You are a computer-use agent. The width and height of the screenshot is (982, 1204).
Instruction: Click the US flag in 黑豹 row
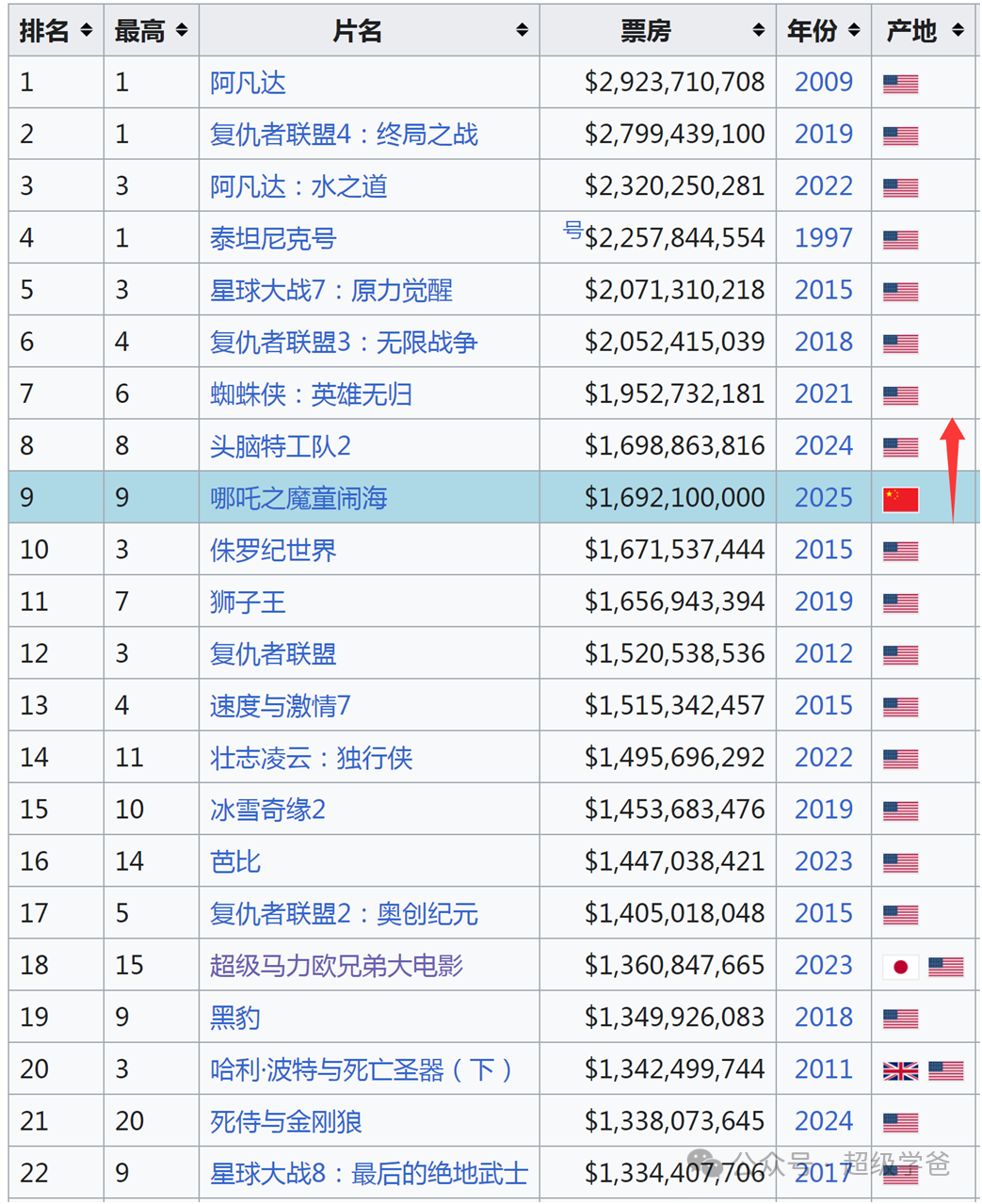901,1019
